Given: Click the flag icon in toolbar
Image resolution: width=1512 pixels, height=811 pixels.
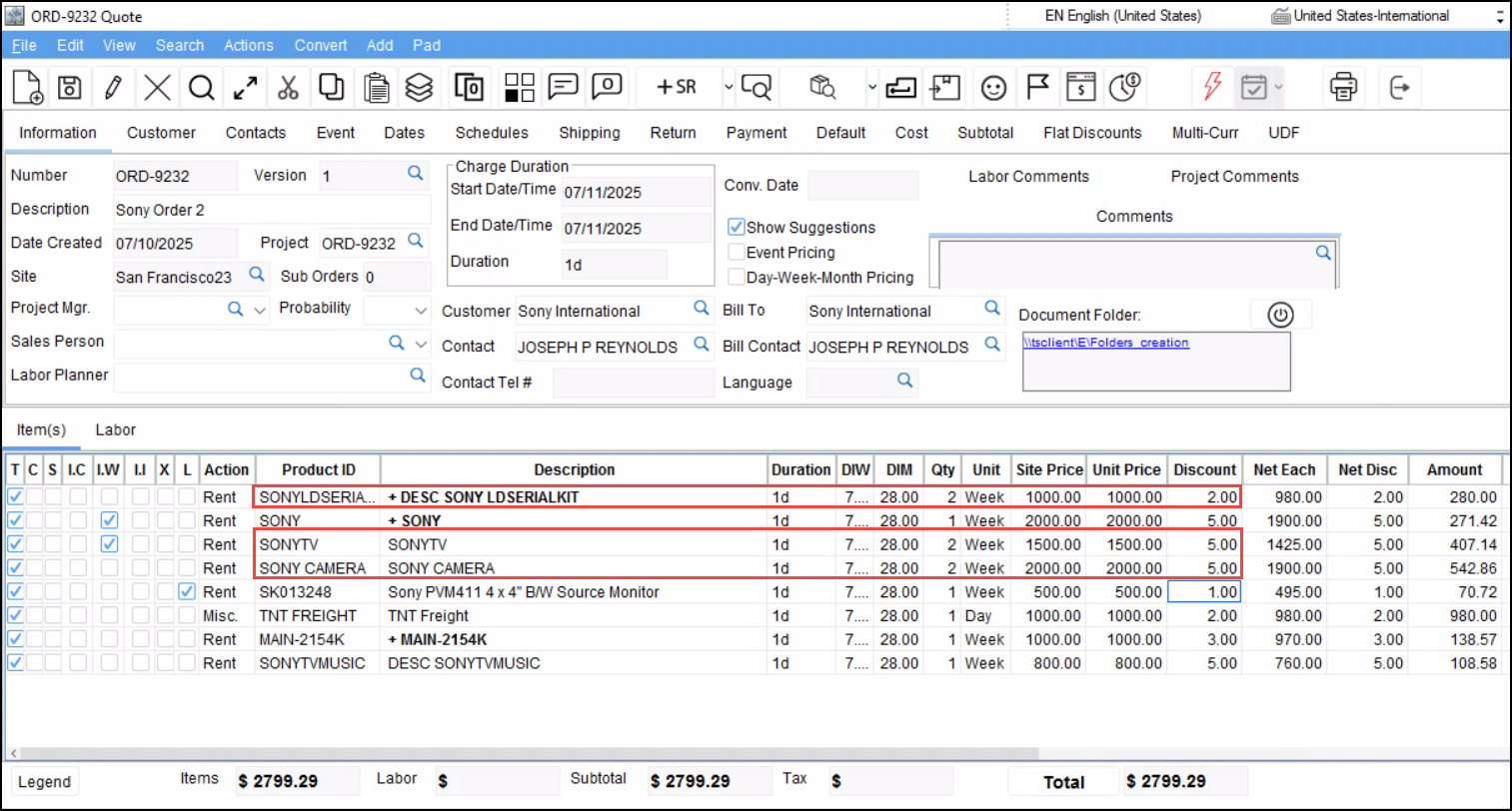Looking at the screenshot, I should point(1037,88).
